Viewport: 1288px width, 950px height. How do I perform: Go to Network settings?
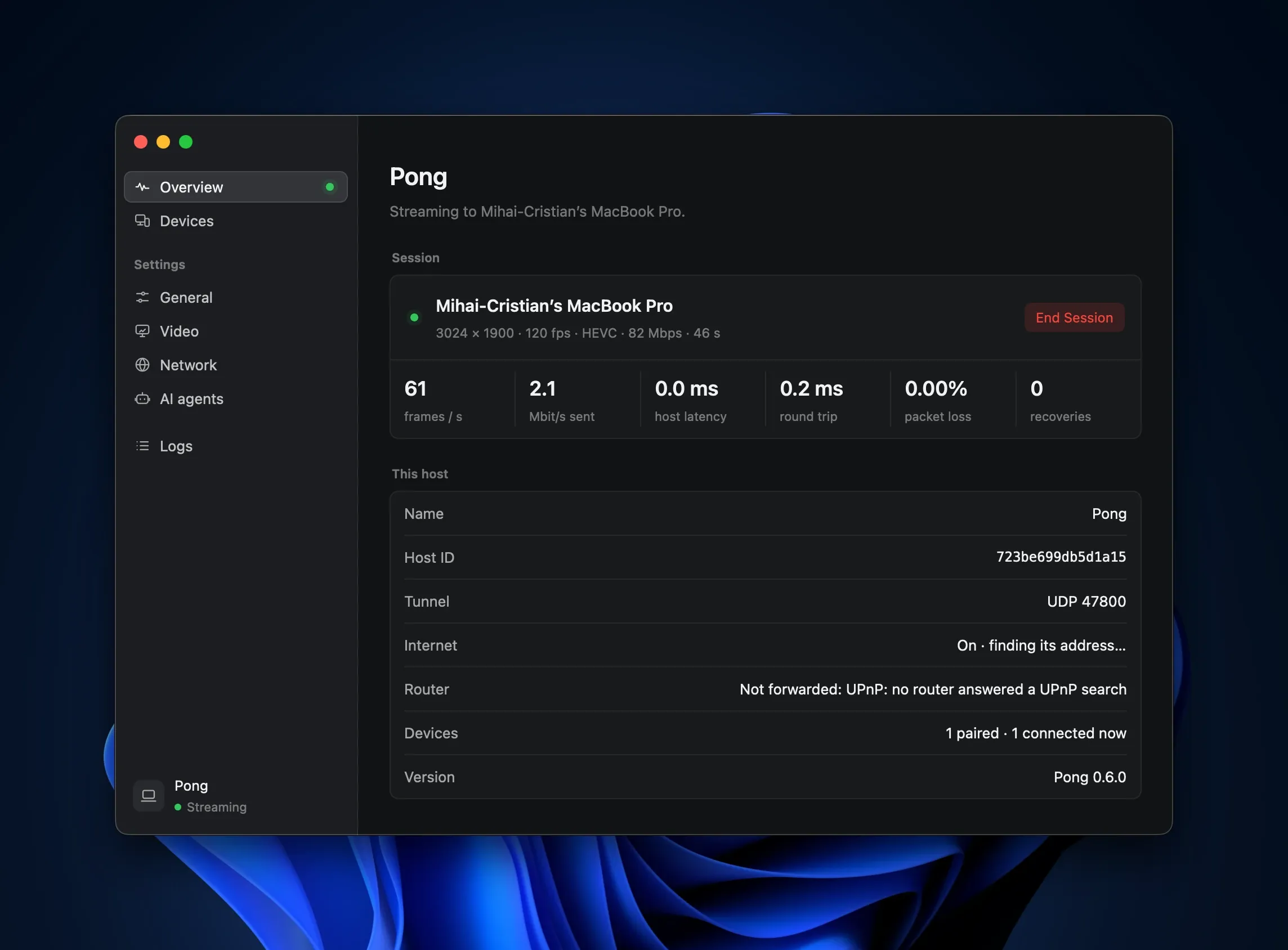(236, 365)
